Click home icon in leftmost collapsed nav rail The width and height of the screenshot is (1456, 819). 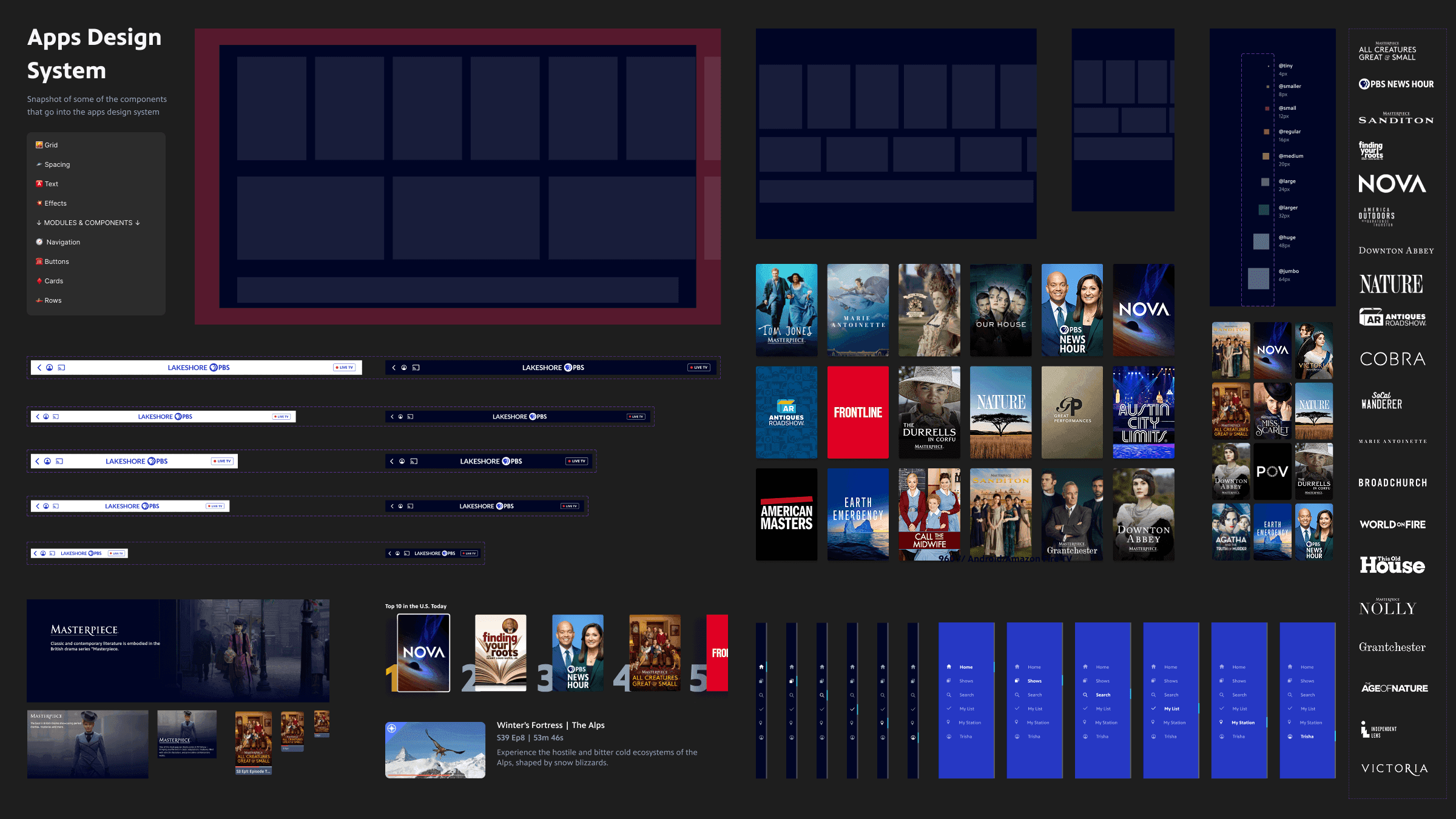761,667
